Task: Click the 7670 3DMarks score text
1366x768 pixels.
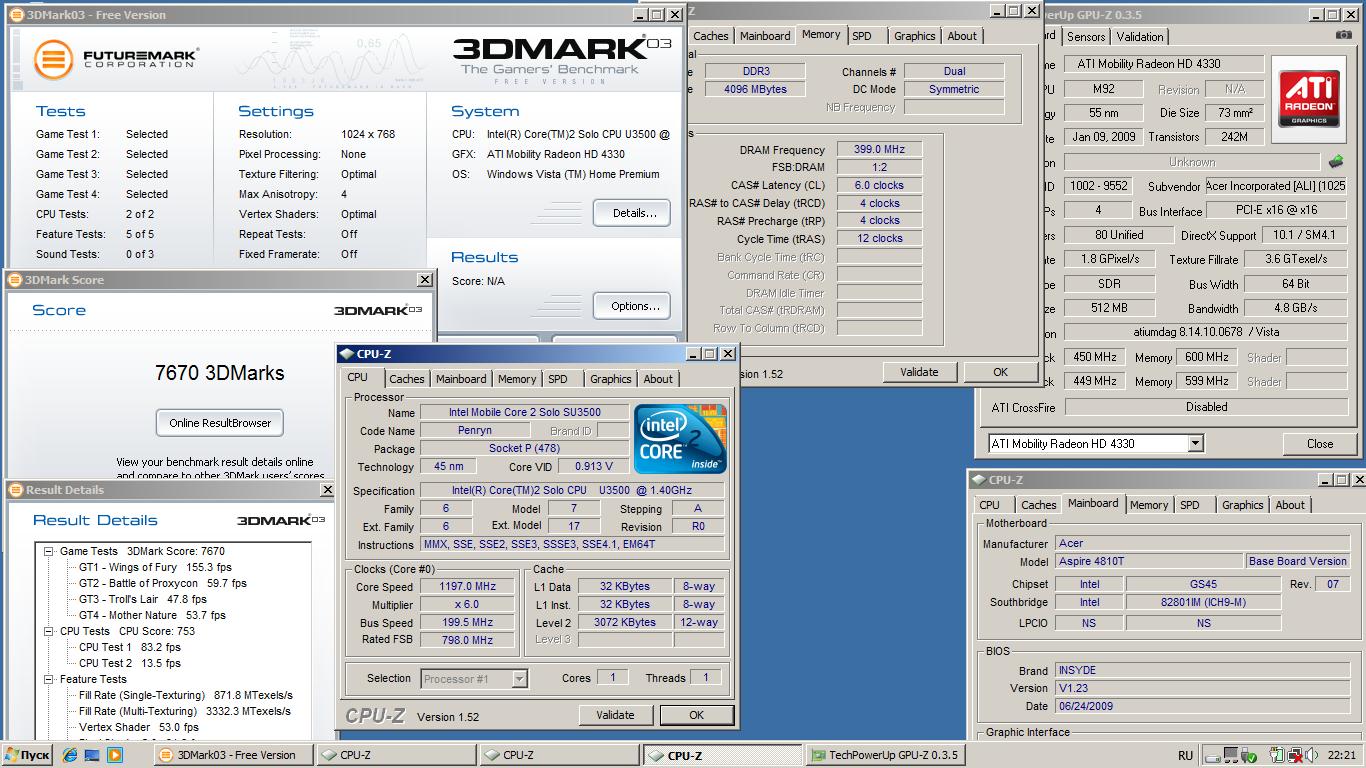Action: pyautogui.click(x=220, y=373)
